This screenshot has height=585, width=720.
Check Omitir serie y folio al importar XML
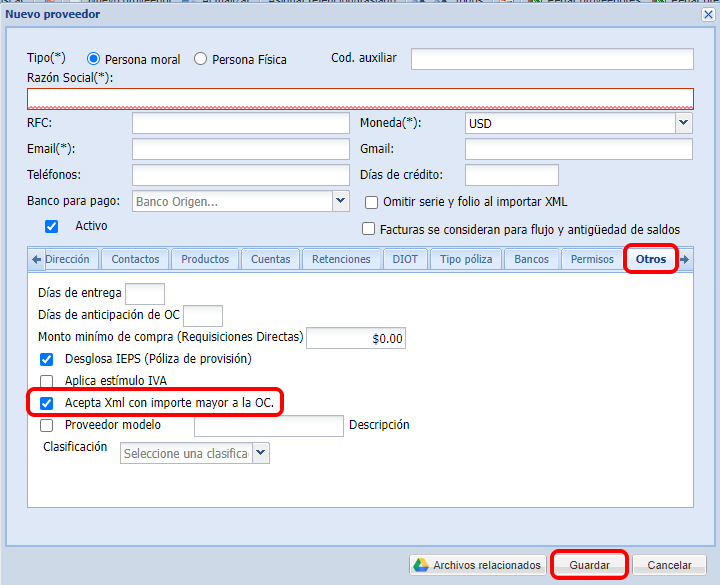click(372, 202)
